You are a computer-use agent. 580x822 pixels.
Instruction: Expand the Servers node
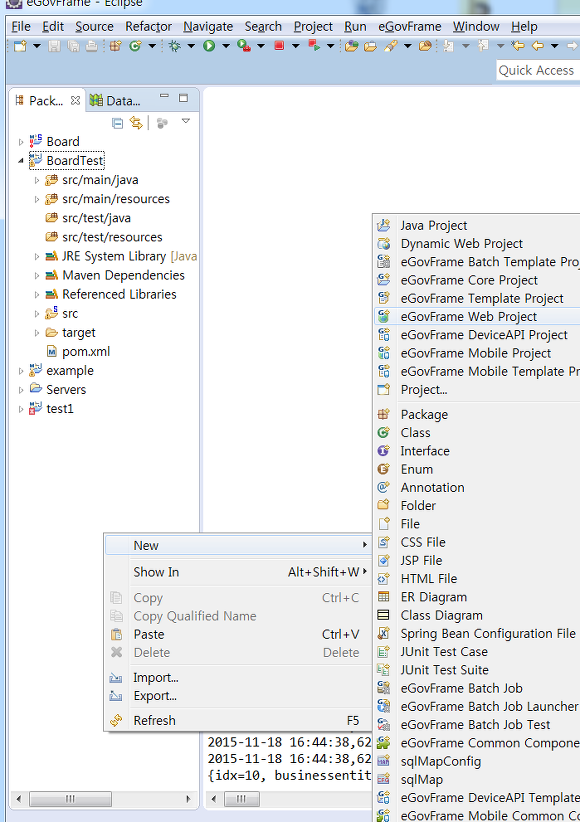pos(20,390)
